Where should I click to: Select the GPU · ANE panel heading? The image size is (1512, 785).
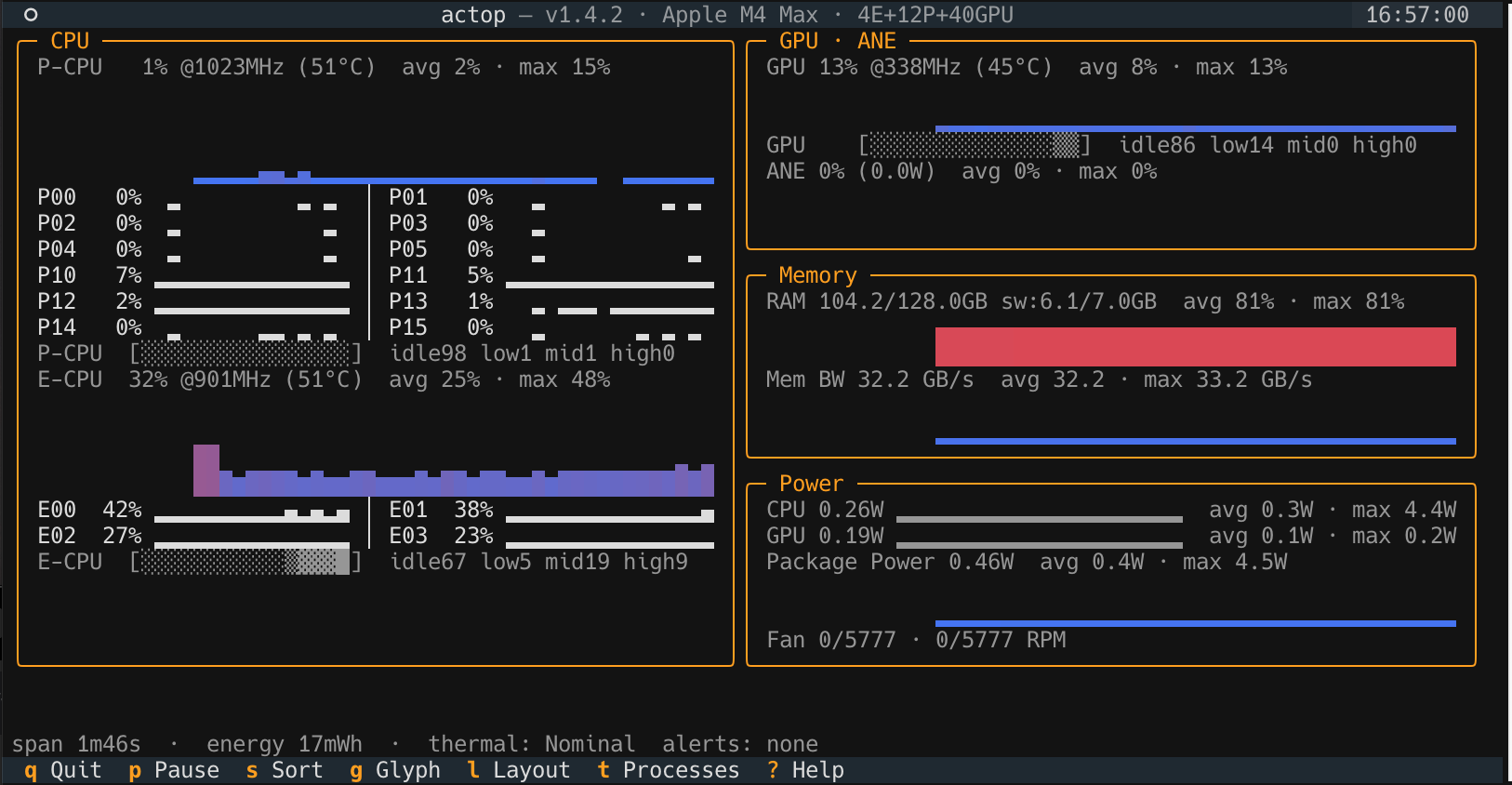[837, 41]
